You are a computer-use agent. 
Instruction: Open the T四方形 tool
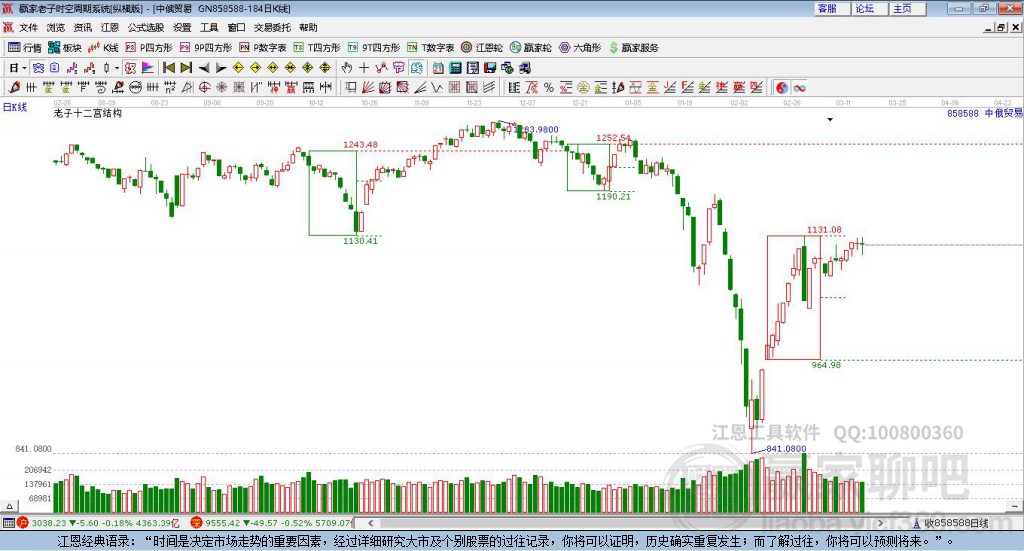[x=317, y=48]
